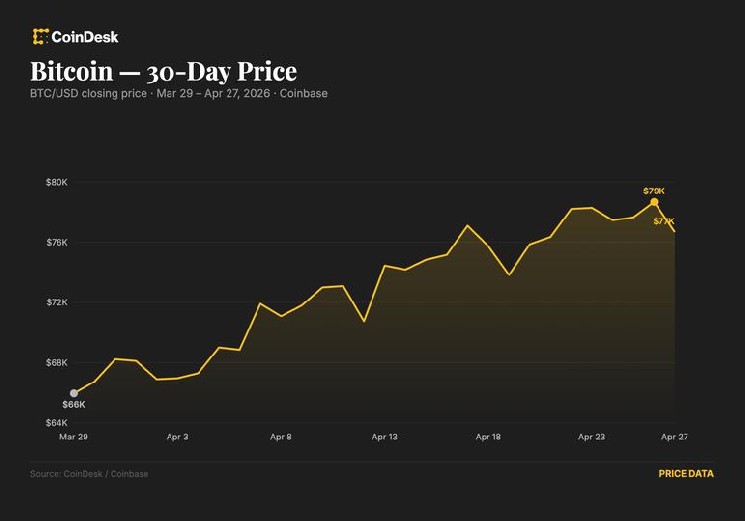The width and height of the screenshot is (745, 521).
Task: Click the Source: CoinDesk / Coinbase text
Action: (x=89, y=474)
